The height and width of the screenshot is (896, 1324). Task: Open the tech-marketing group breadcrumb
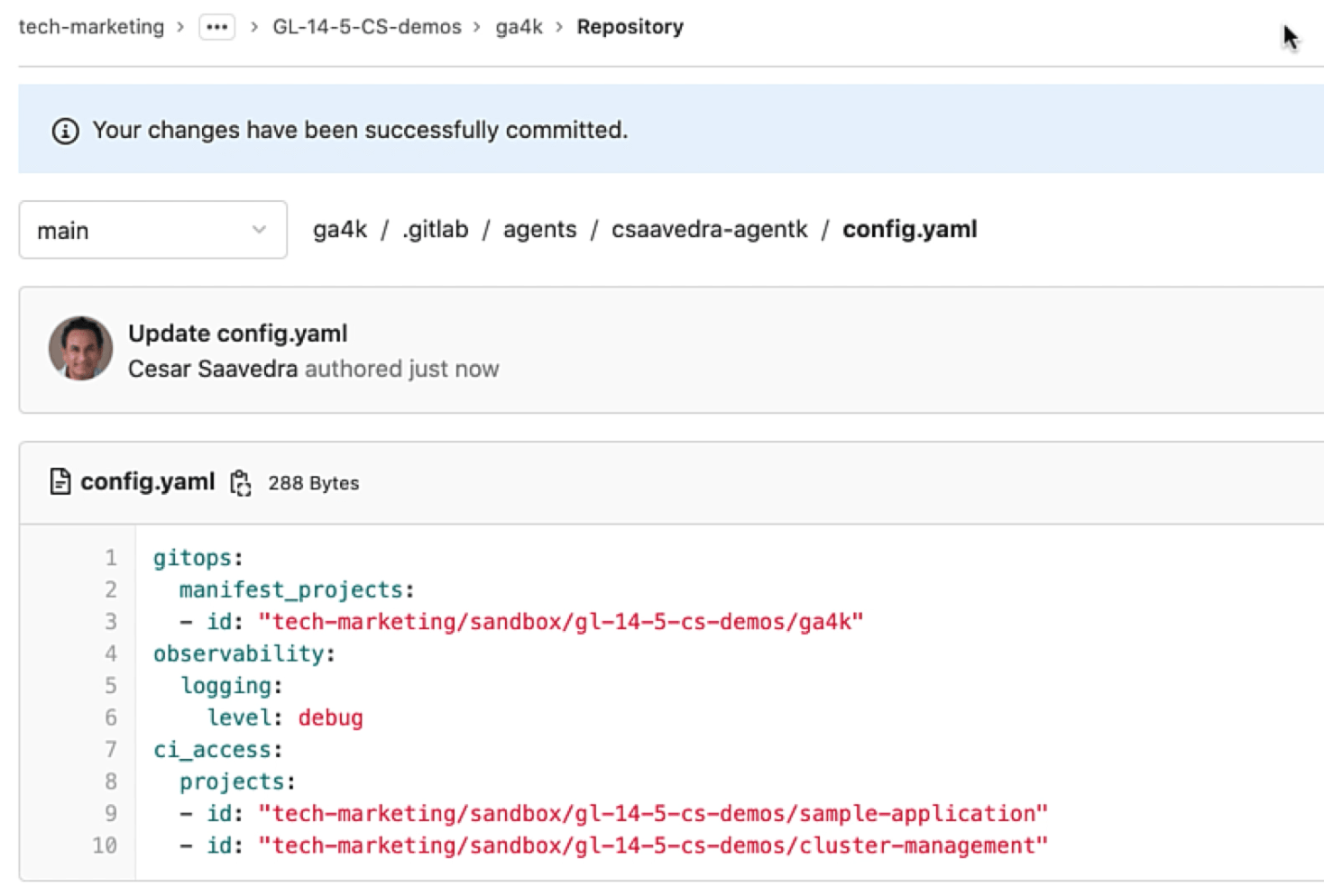click(90, 26)
